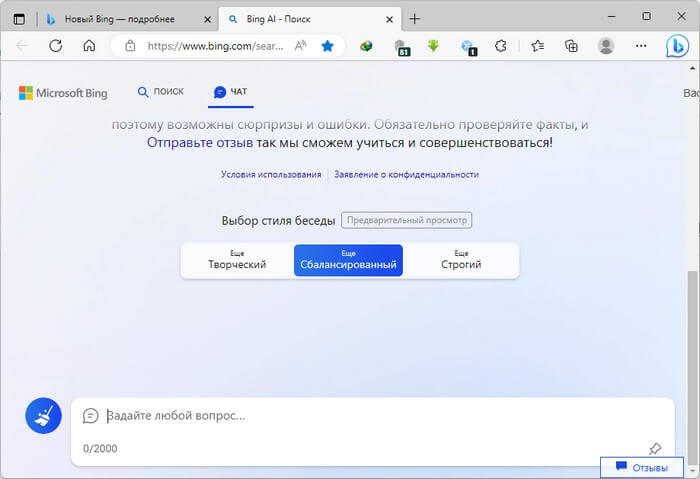Click the favorites star in address bar
700x479 pixels.
point(327,46)
